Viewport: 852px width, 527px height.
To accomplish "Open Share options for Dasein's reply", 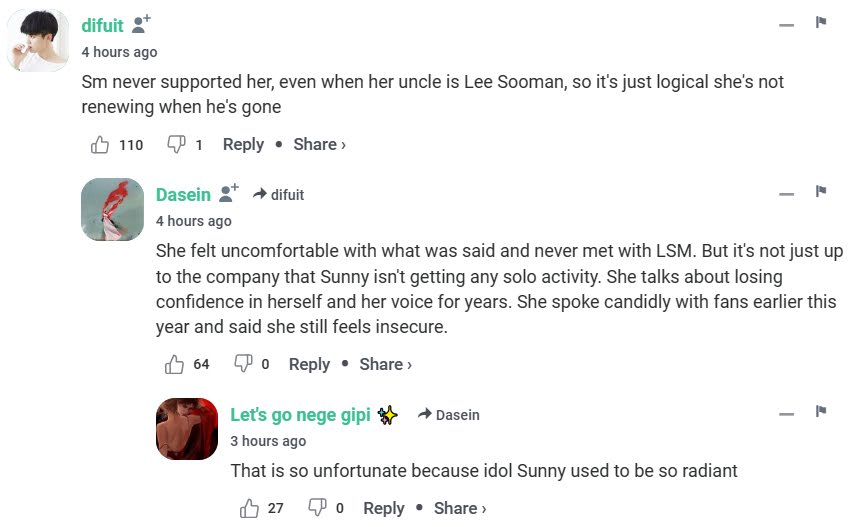I will pos(385,364).
